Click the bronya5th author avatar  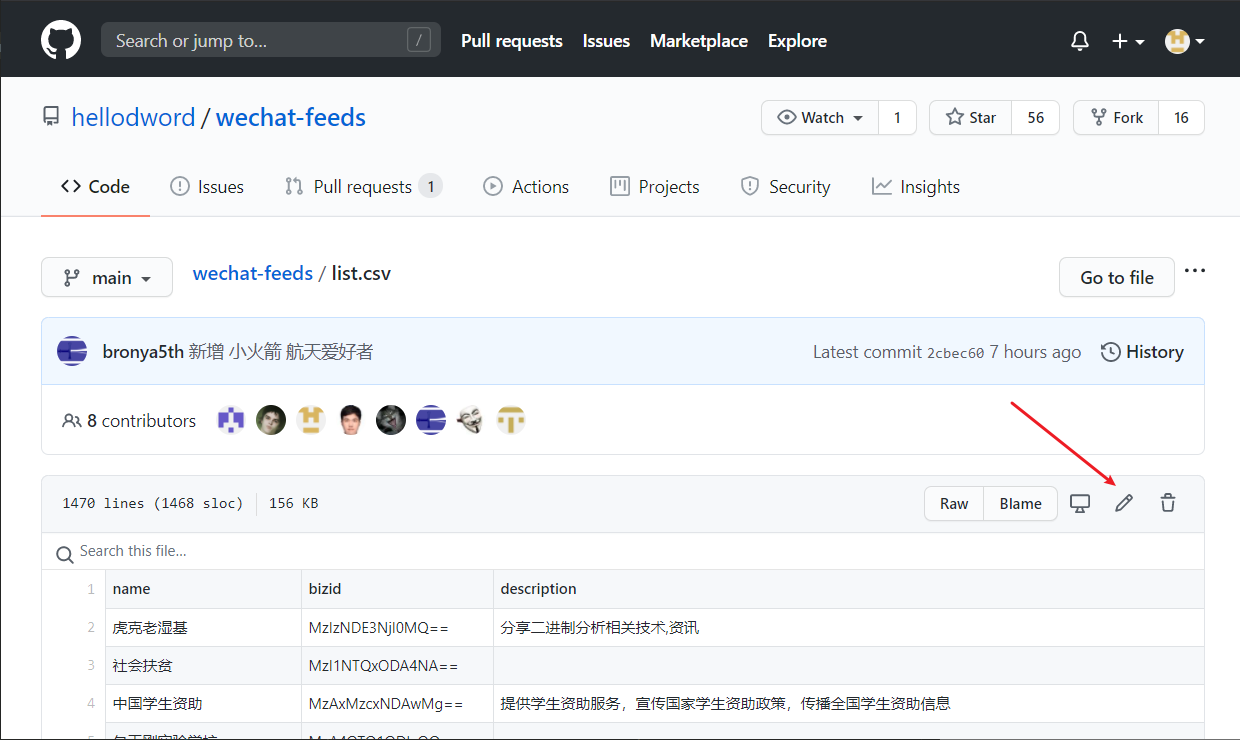coord(72,352)
